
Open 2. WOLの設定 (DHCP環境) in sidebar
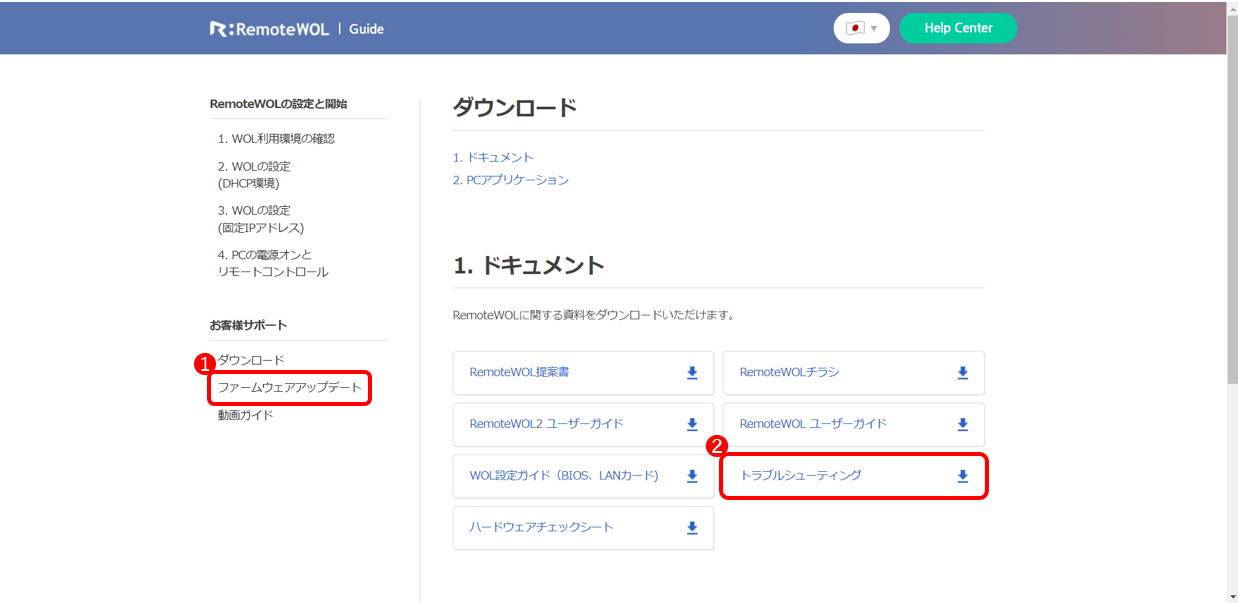[254, 175]
